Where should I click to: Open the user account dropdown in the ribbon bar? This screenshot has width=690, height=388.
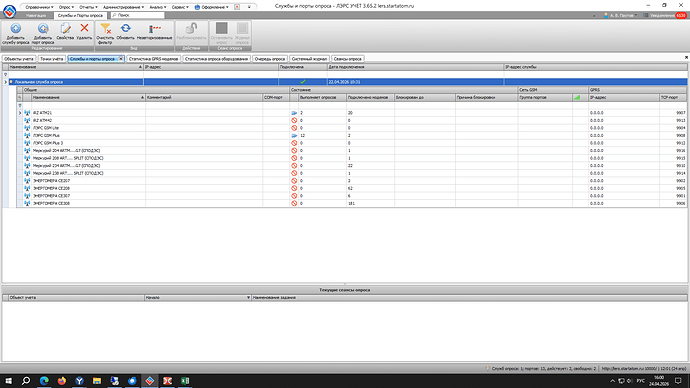click(621, 15)
